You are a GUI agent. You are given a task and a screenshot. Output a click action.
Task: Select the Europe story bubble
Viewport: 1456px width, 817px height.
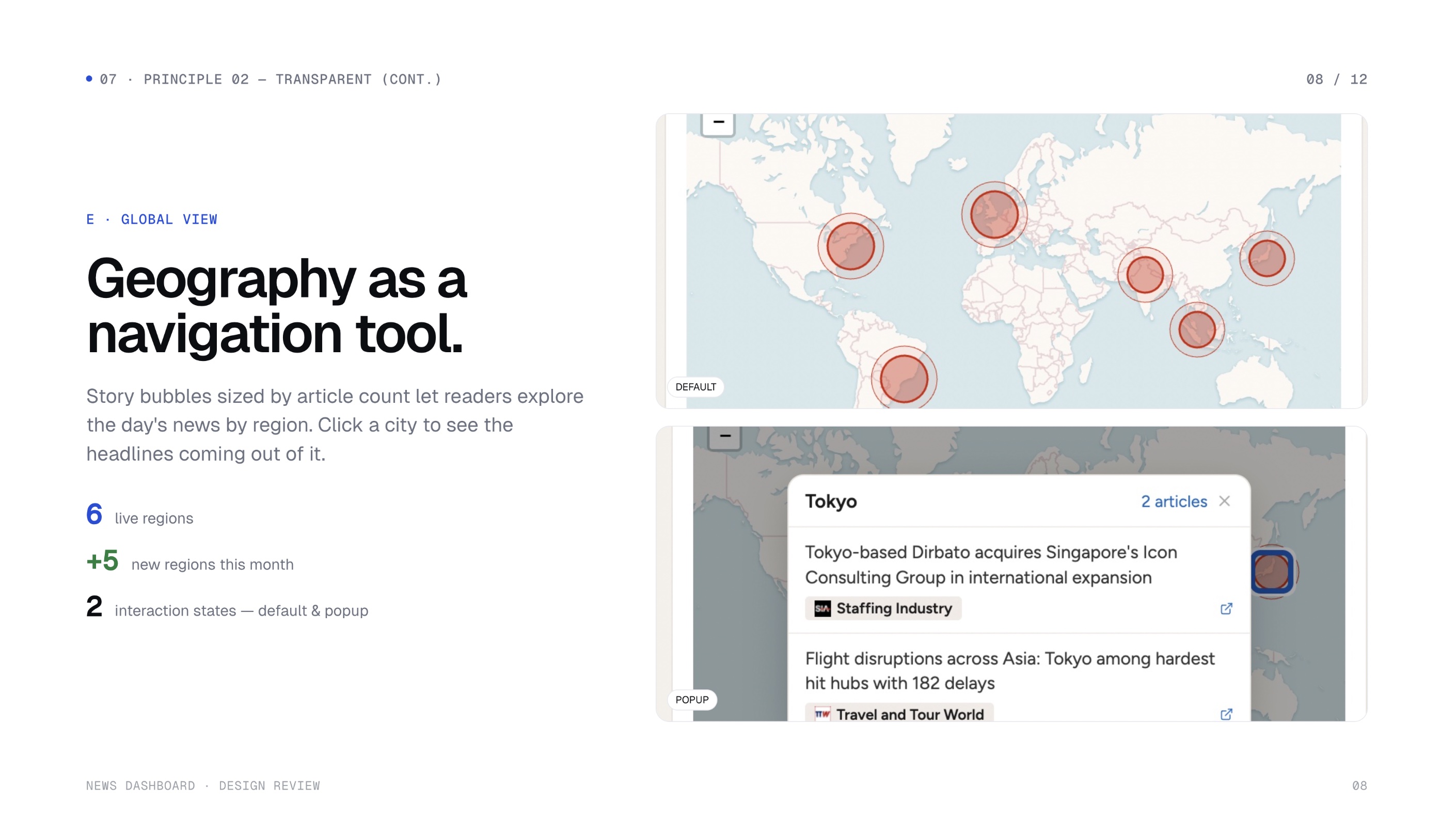[994, 214]
